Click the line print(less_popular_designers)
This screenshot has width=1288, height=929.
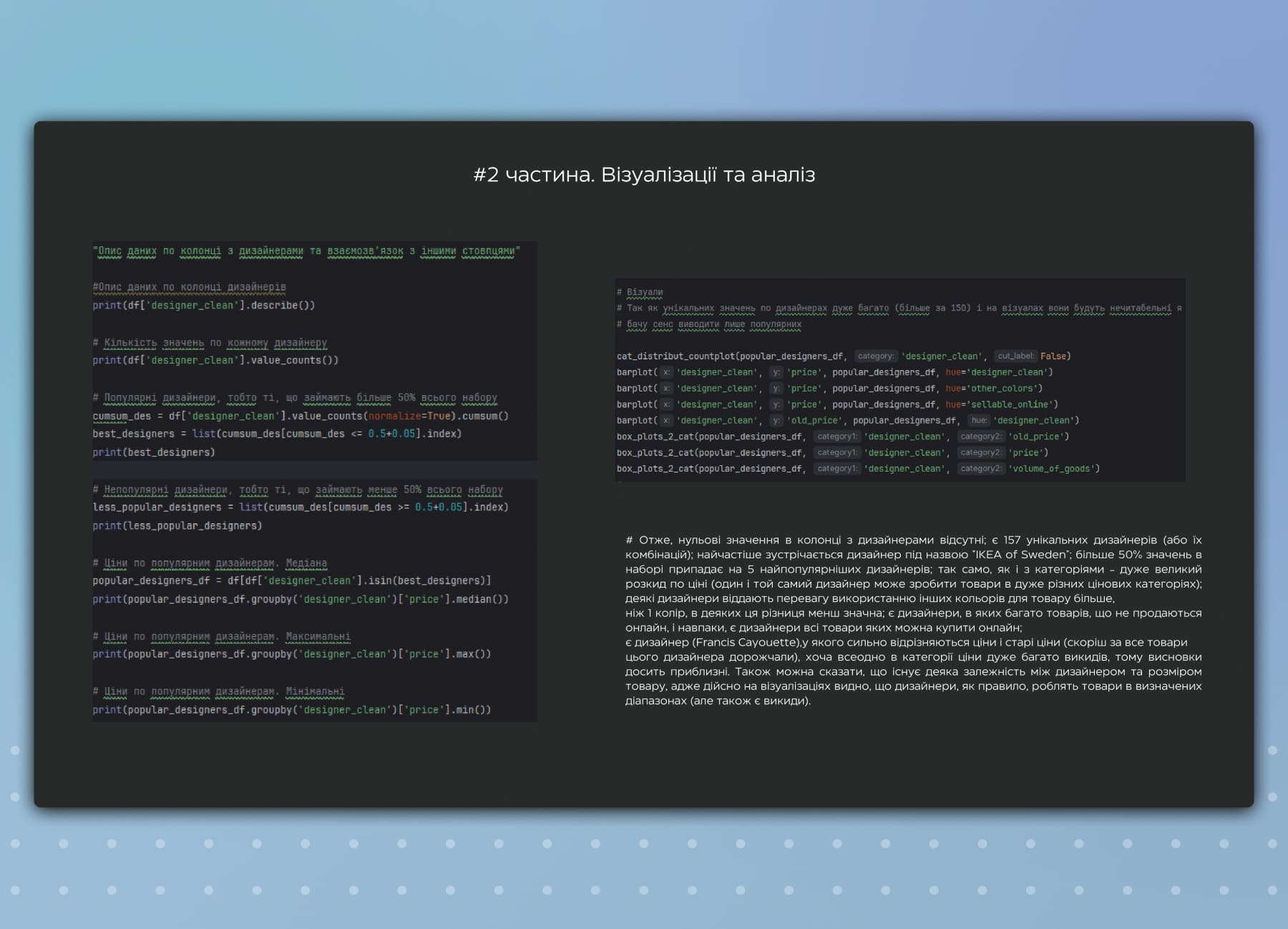pyautogui.click(x=177, y=526)
